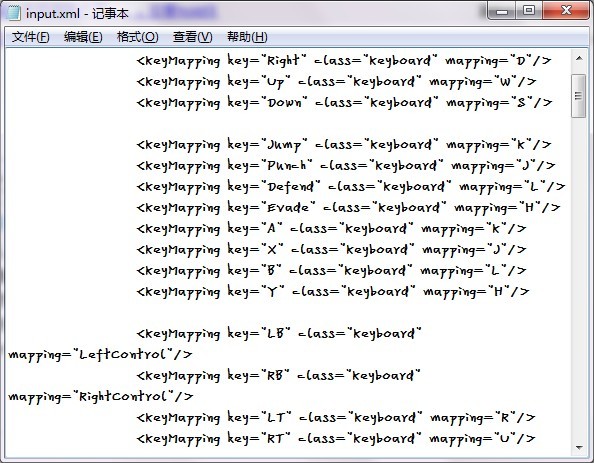Open the 查看(V) menu
The image size is (594, 463).
coord(192,37)
